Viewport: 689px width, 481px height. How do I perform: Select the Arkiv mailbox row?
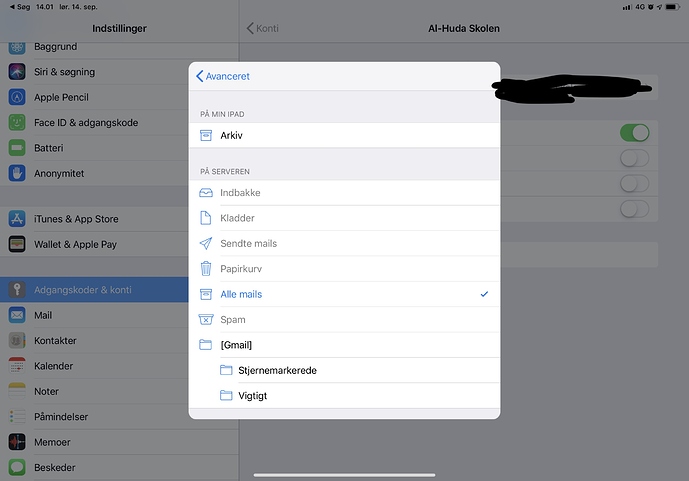[344, 135]
